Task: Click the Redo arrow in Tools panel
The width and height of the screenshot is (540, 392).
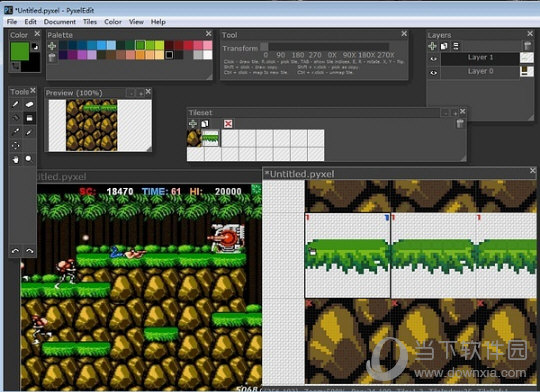Action: click(29, 251)
